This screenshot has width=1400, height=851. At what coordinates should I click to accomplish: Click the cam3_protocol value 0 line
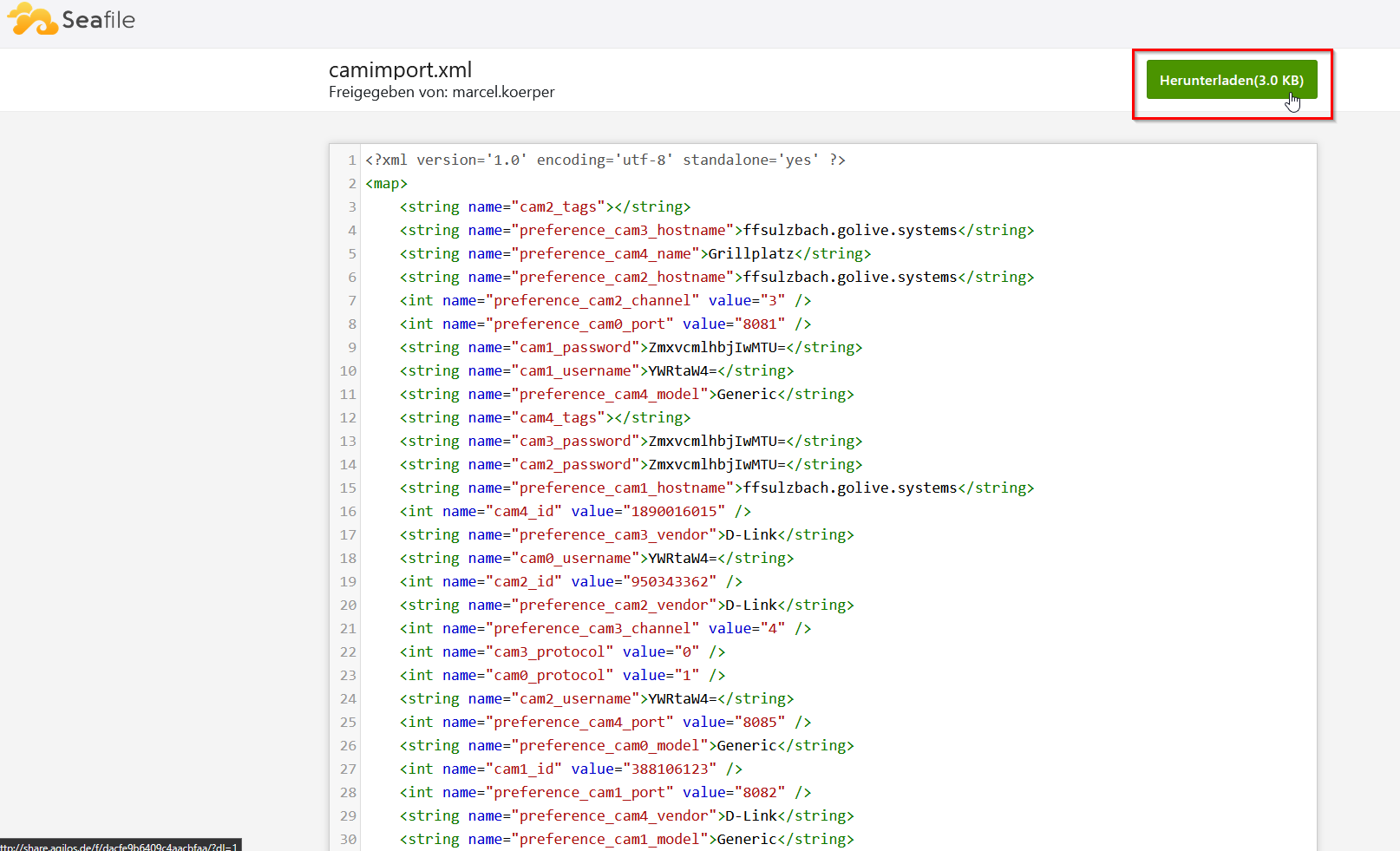pyautogui.click(x=562, y=651)
